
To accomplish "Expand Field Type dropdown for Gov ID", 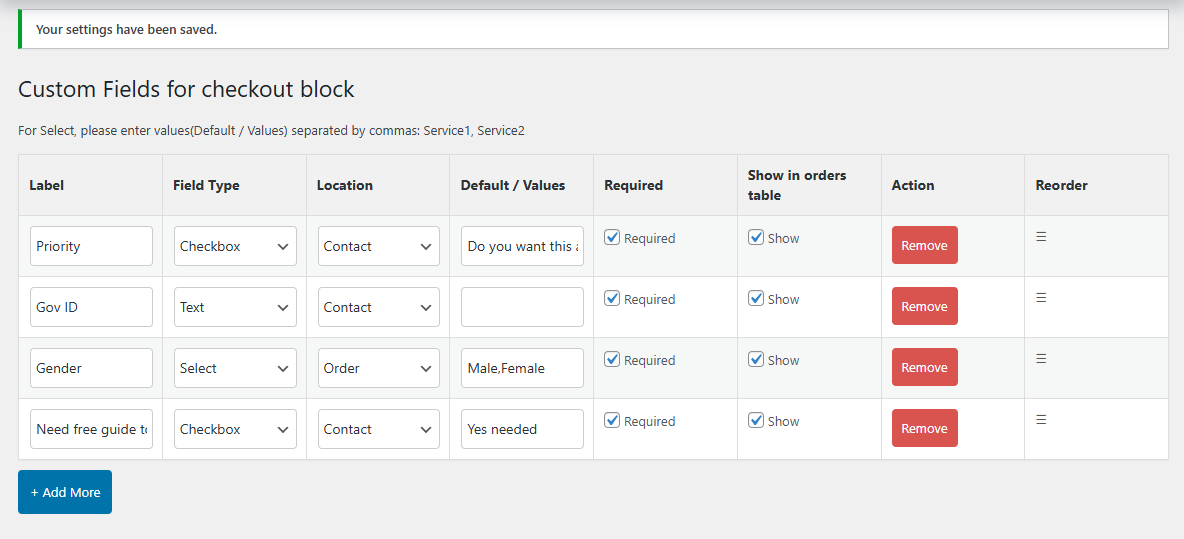I will (x=235, y=307).
